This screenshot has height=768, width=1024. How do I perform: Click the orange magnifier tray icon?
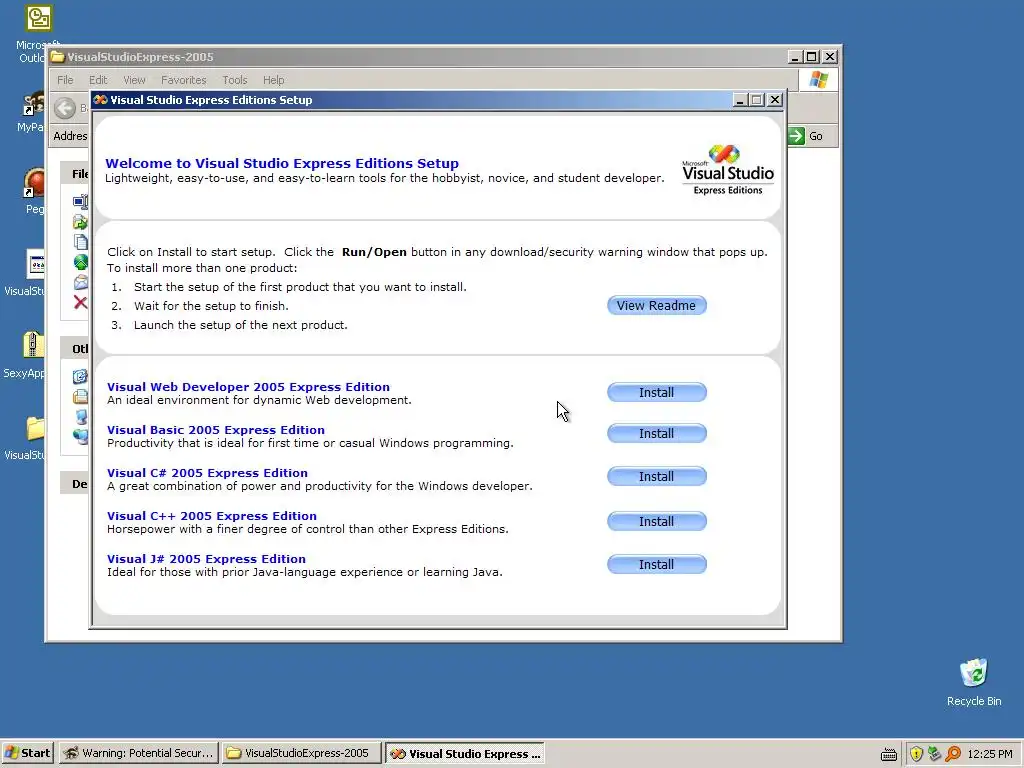[953, 754]
